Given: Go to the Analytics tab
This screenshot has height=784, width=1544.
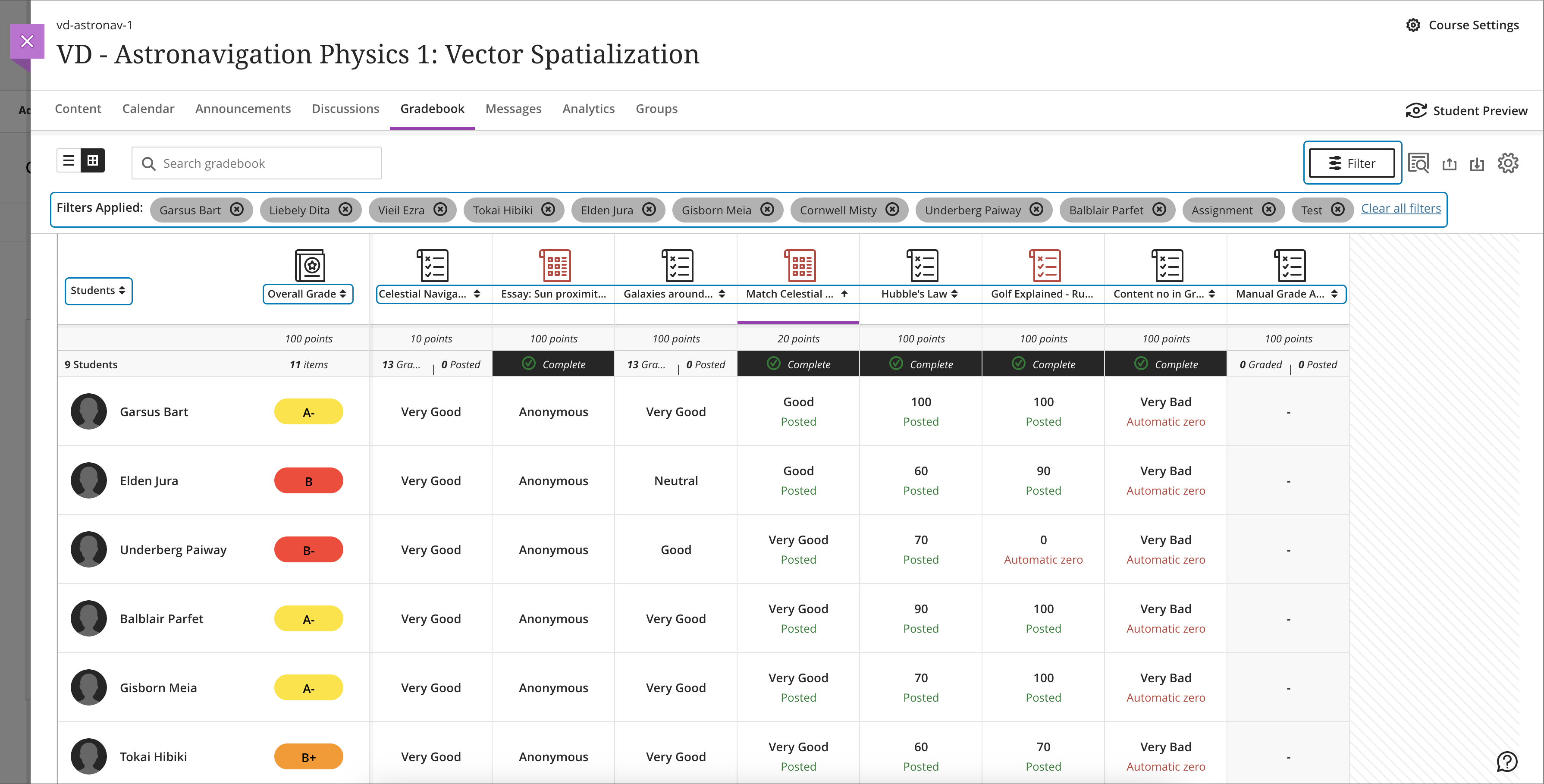Looking at the screenshot, I should pos(588,109).
